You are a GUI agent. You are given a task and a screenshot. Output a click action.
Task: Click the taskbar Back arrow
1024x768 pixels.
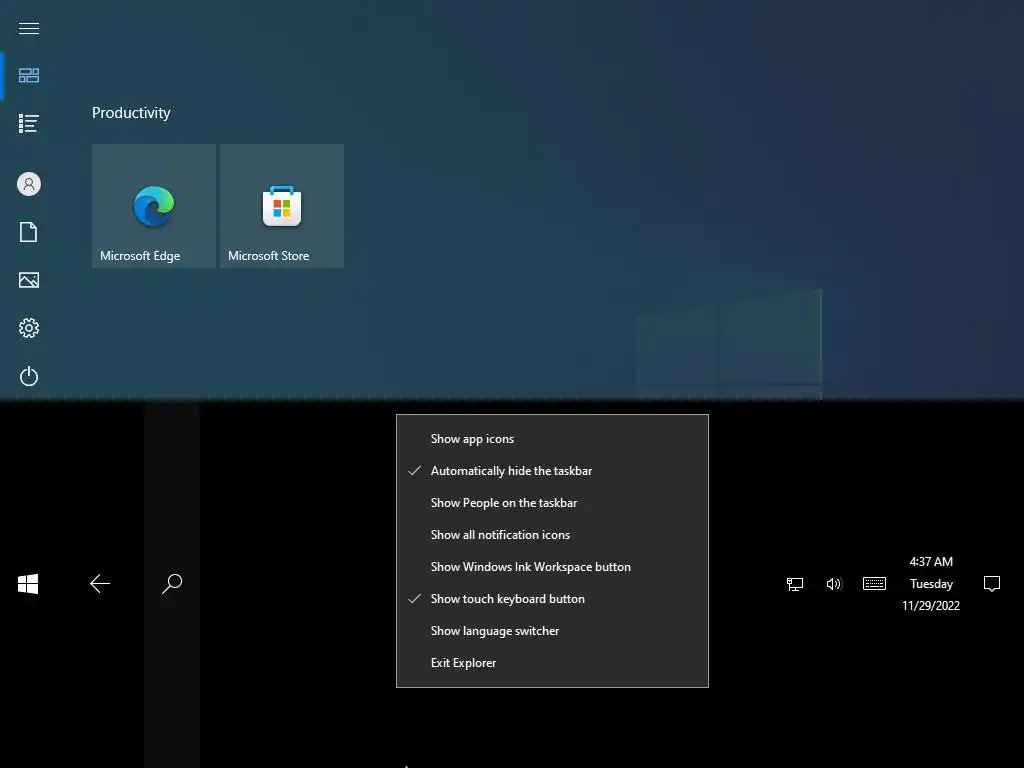tap(100, 584)
